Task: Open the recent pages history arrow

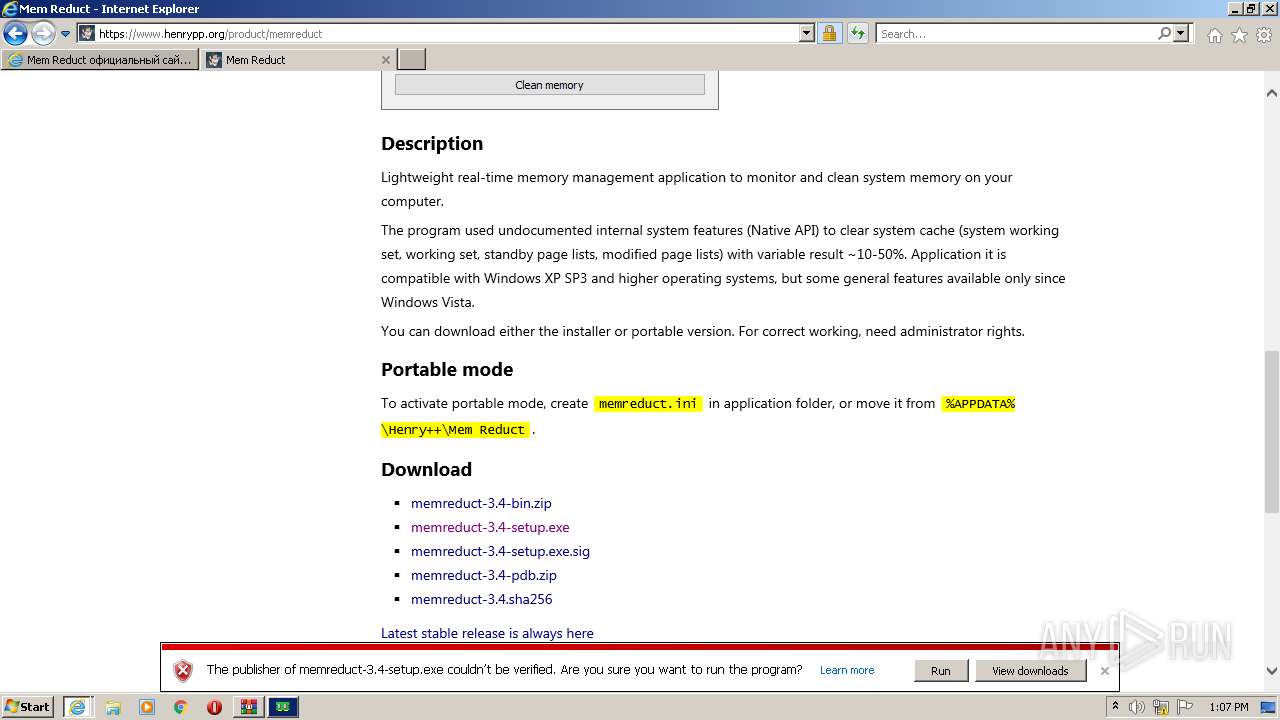Action: pyautogui.click(x=66, y=34)
